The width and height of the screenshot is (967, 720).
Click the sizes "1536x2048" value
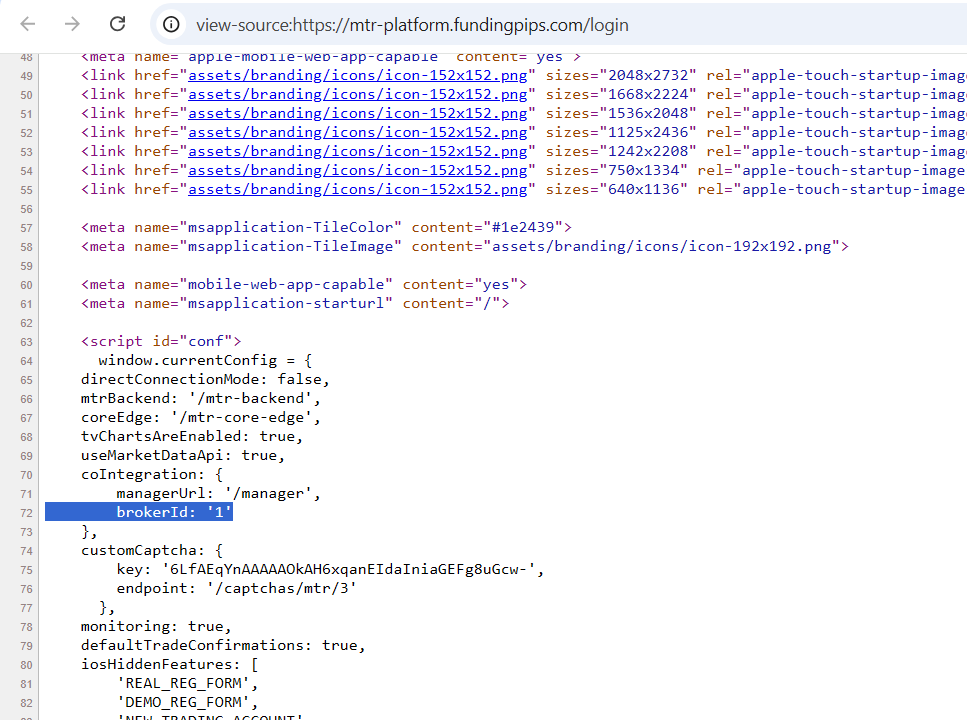click(x=648, y=114)
